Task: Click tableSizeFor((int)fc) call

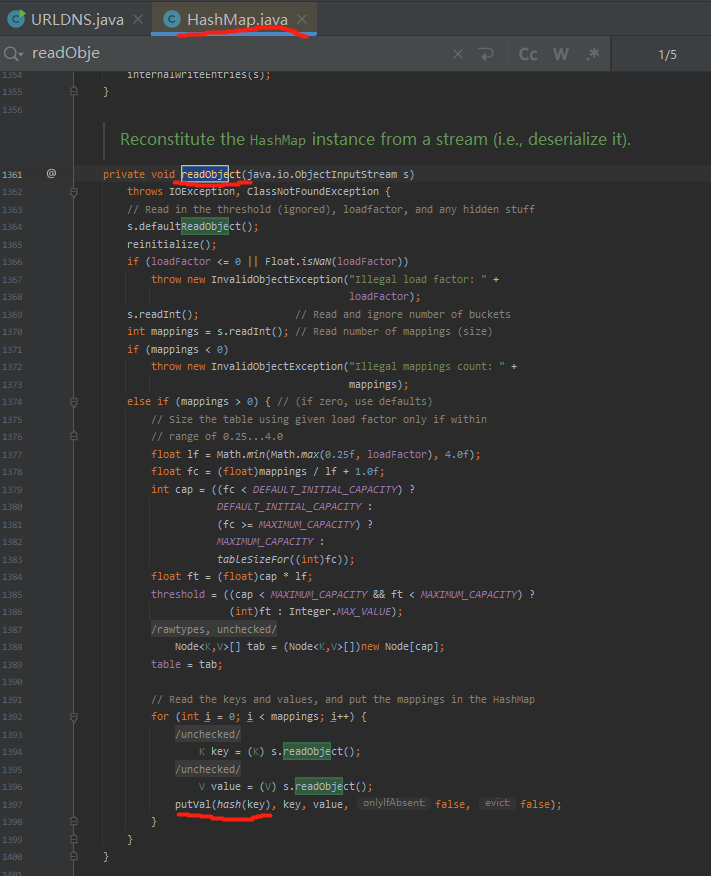Action: 285,559
